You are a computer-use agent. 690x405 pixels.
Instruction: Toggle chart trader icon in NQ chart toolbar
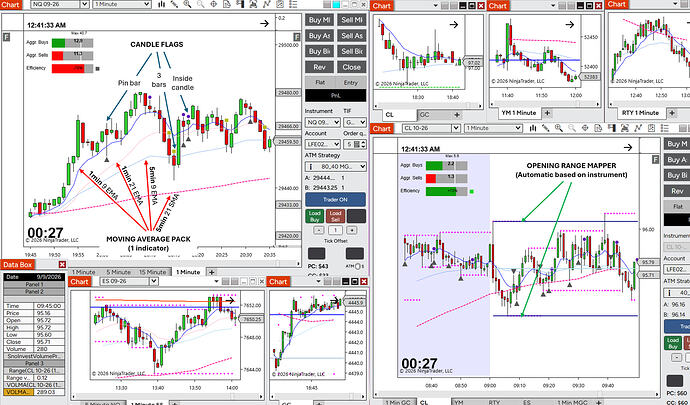coord(240,4)
